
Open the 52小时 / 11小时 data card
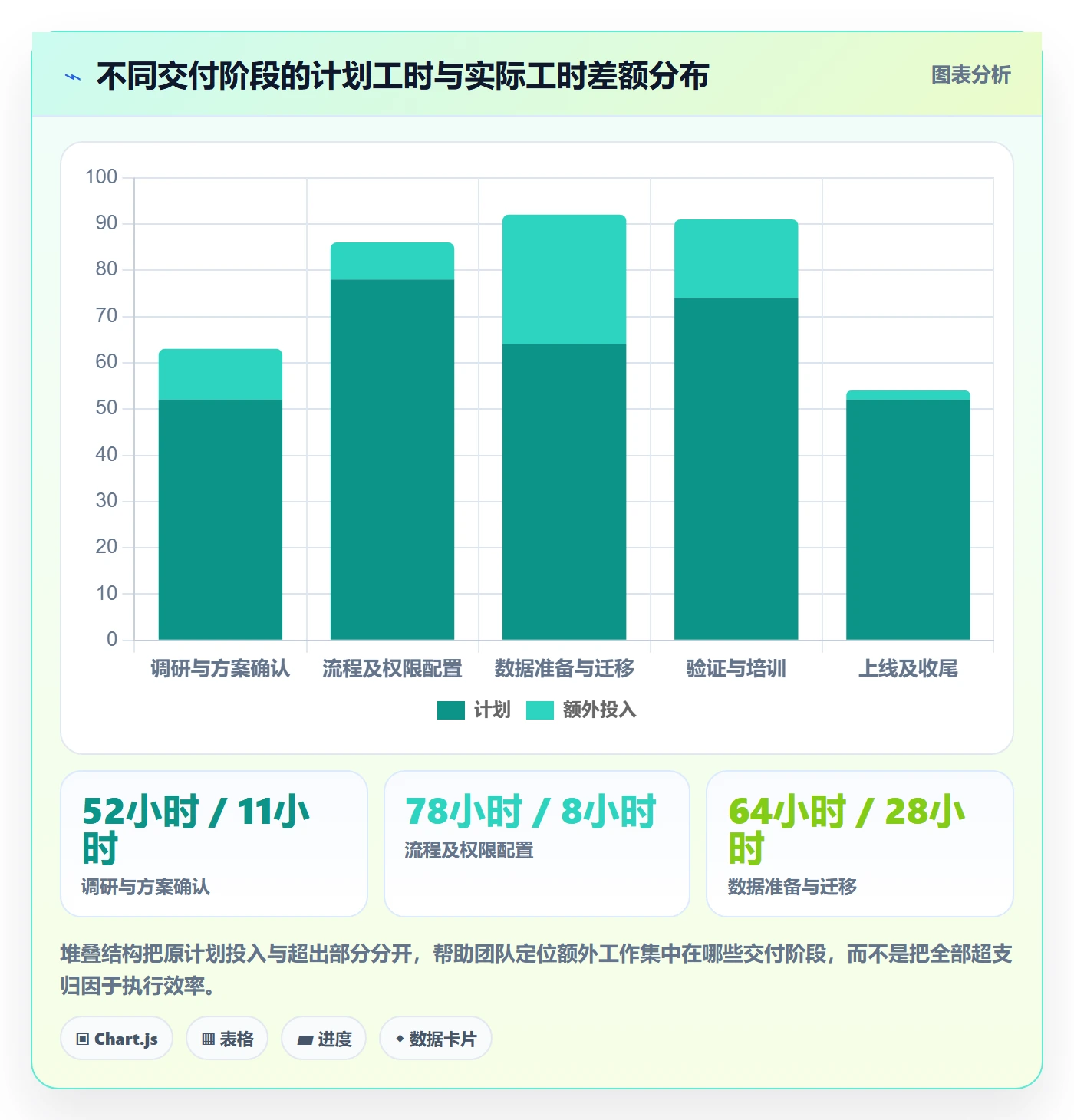click(214, 844)
